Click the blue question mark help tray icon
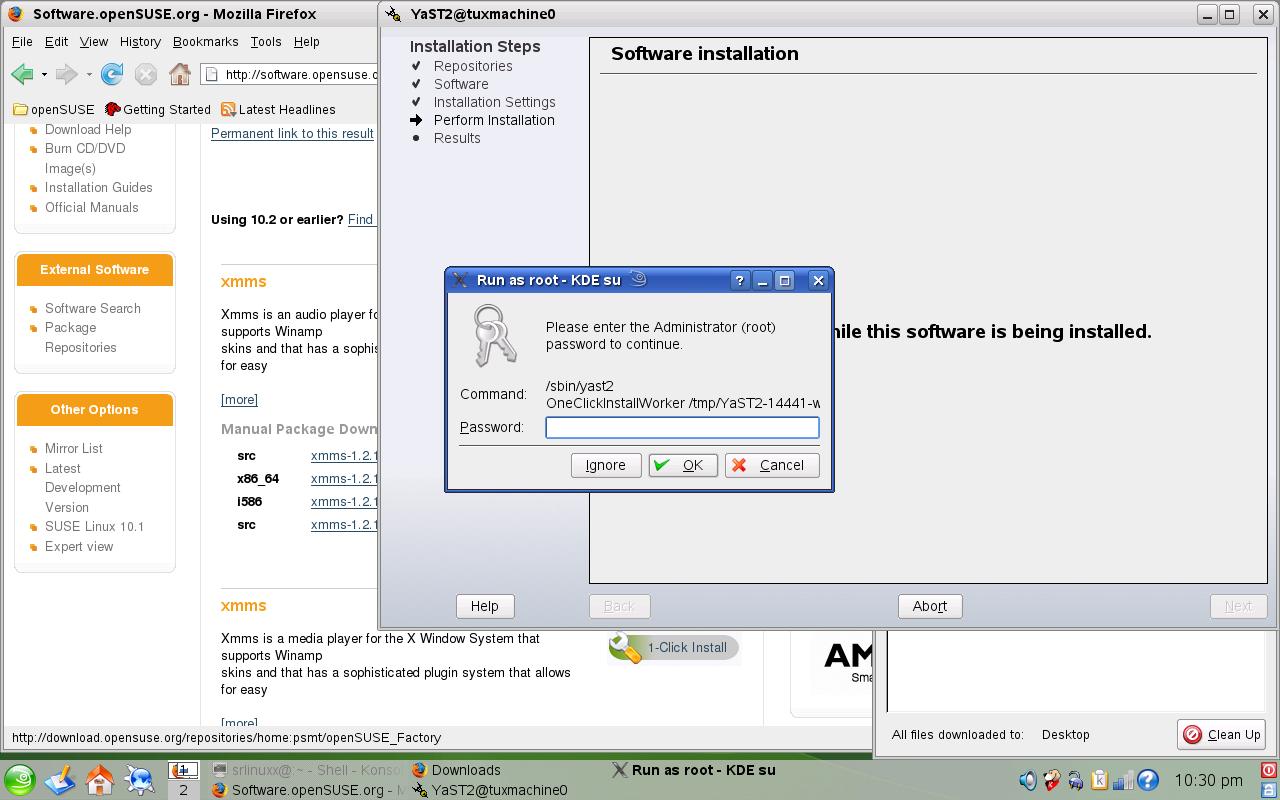Screen dimensions: 1280x800 [1148, 780]
